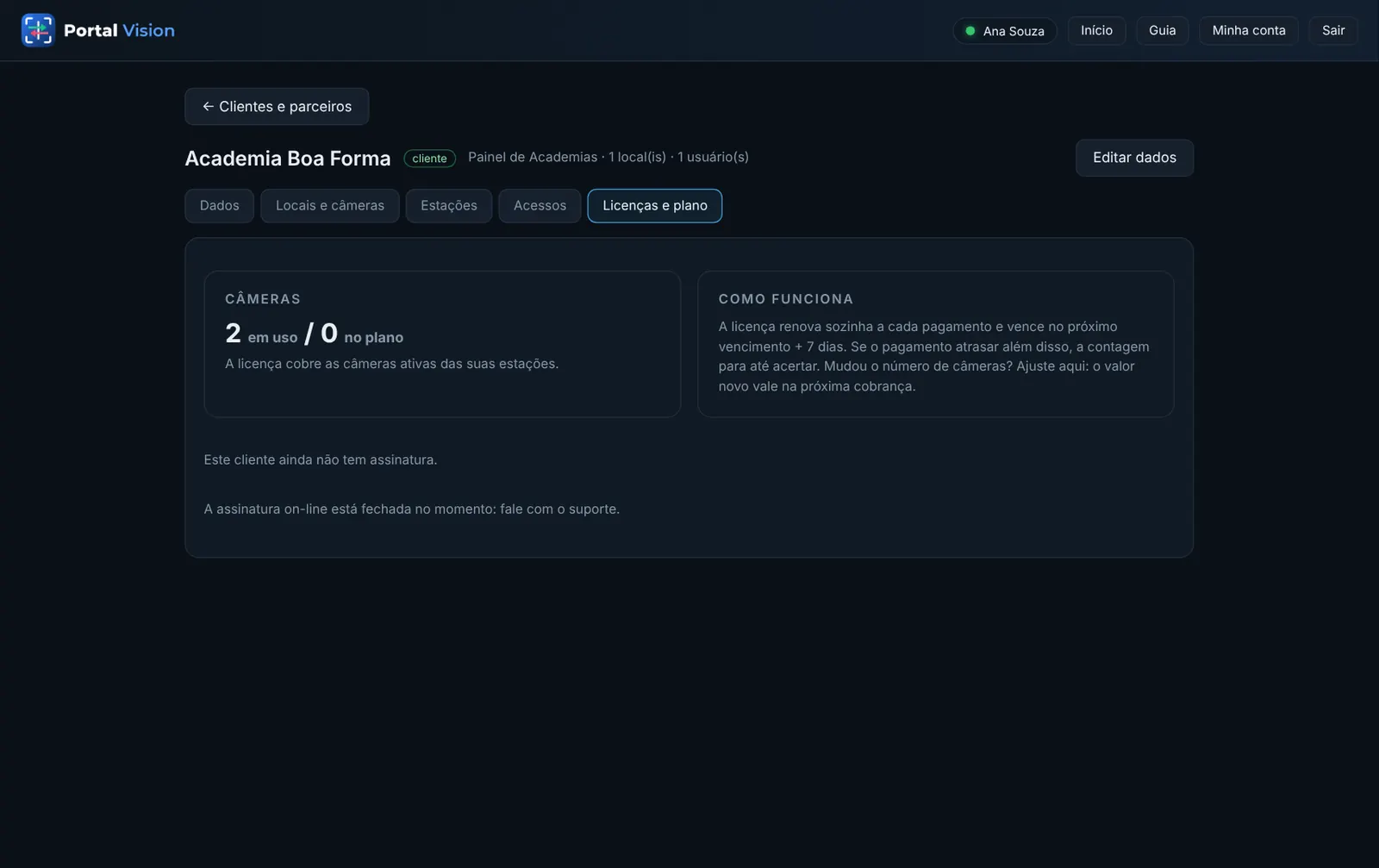Click the Painel de Academias summary text
The width and height of the screenshot is (1379, 868).
[x=608, y=157]
